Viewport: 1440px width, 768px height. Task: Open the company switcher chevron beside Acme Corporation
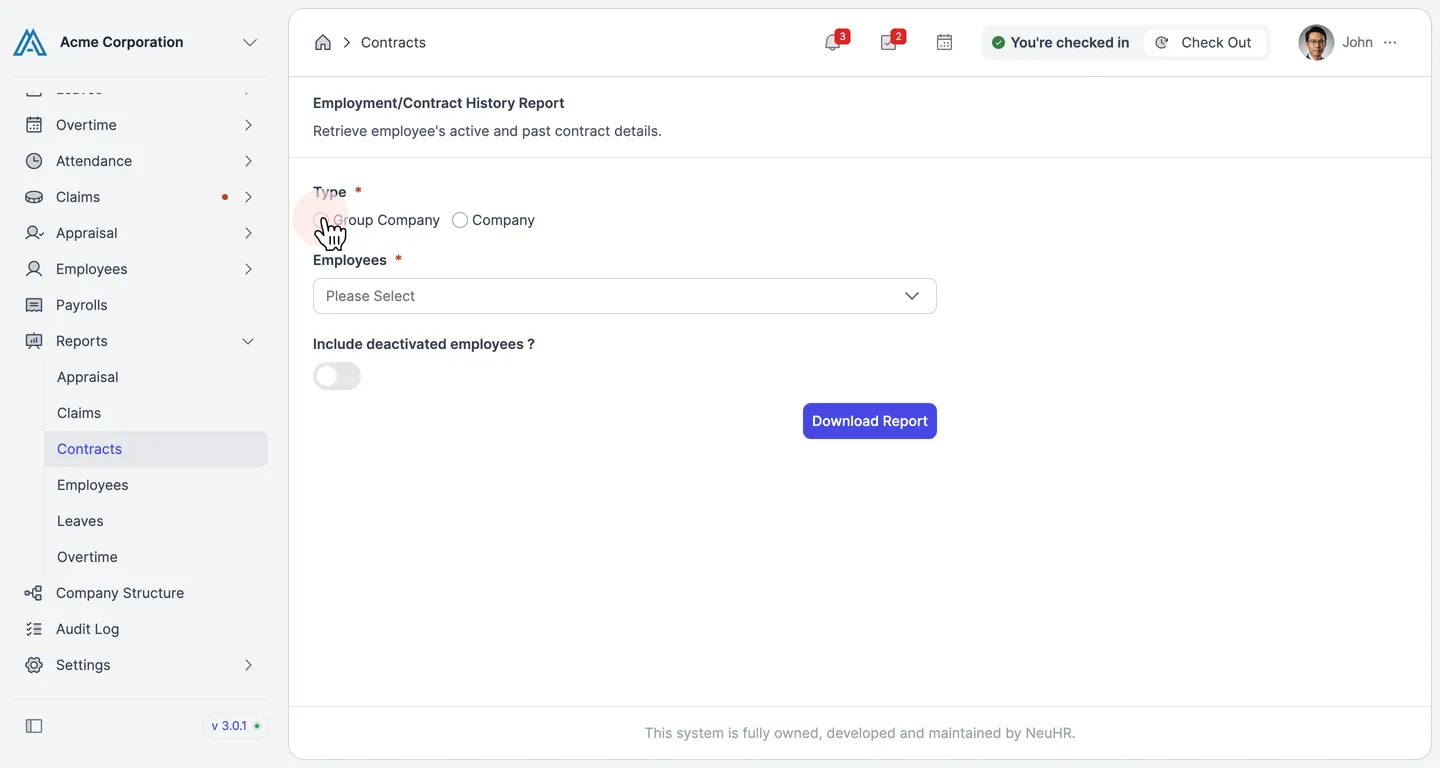coord(250,42)
